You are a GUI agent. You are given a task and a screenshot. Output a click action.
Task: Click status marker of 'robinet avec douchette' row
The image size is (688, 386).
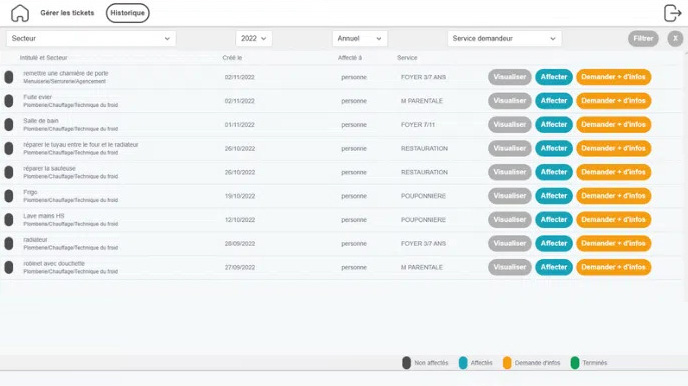click(x=9, y=267)
